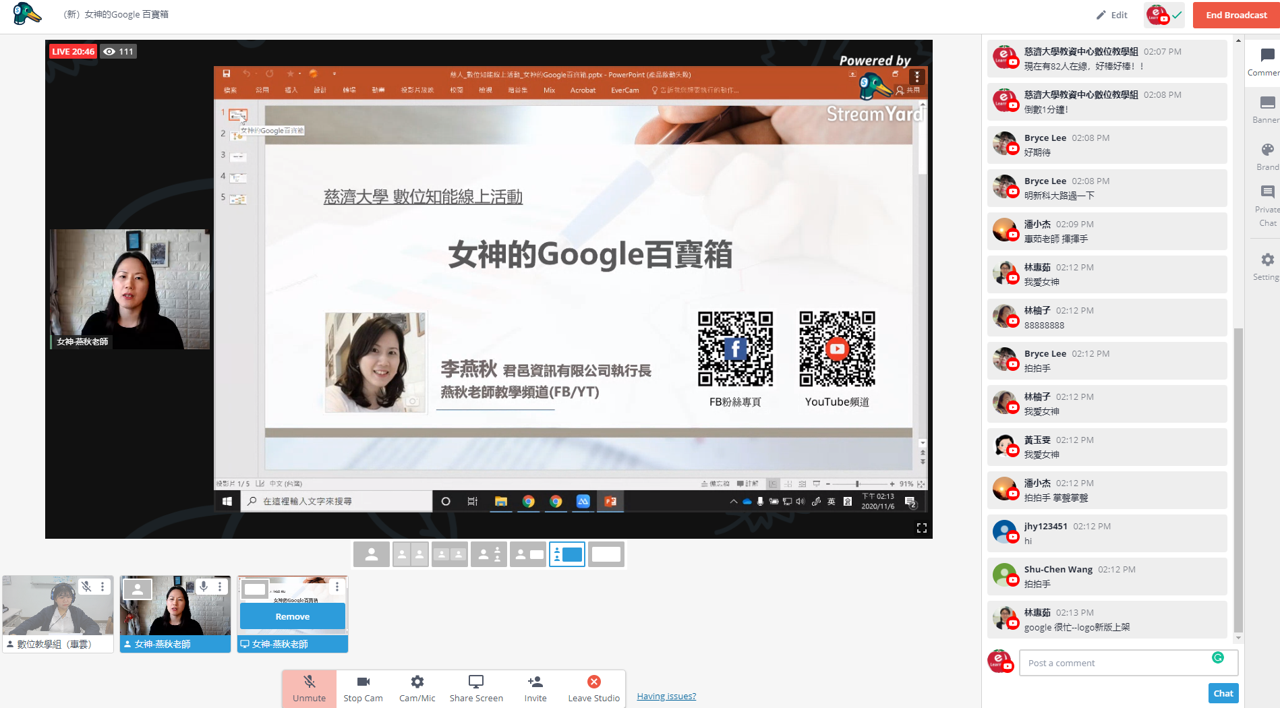Viewport: 1280px width, 708px height.
Task: Open Cam/Mic settings gear
Action: [417, 688]
